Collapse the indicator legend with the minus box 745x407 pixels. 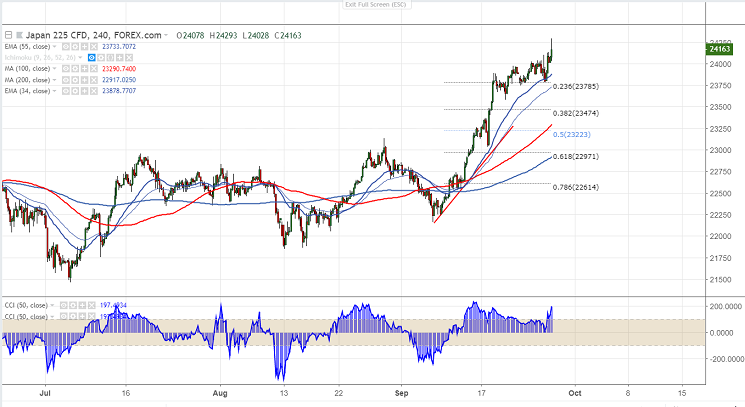click(x=9, y=35)
